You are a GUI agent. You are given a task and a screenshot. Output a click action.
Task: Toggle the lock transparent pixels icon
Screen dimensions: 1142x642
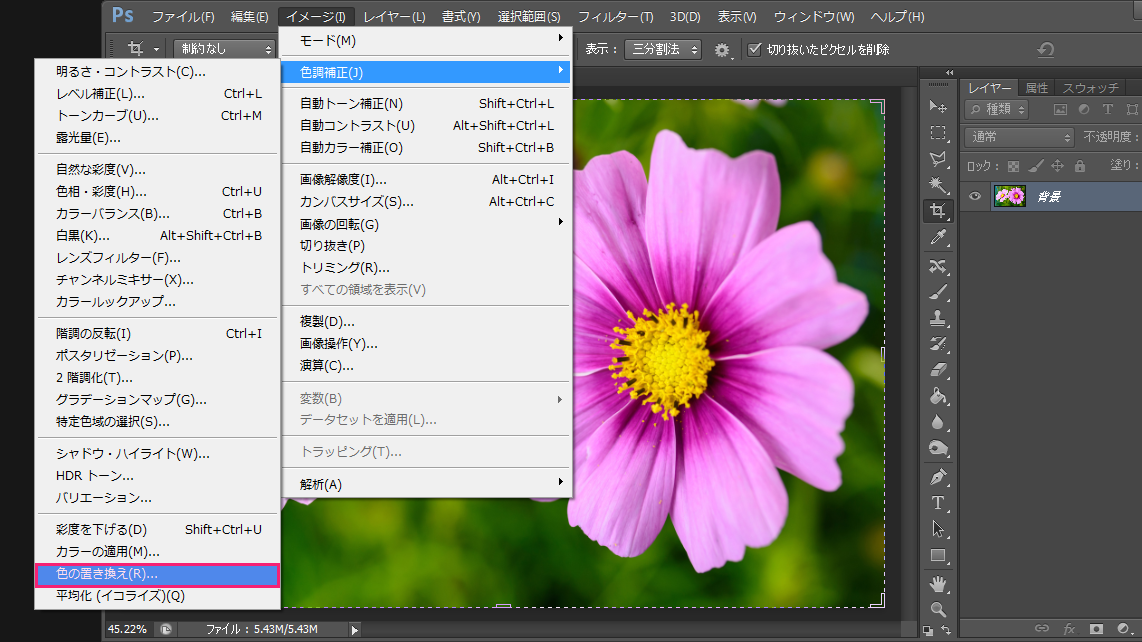pos(1013,166)
